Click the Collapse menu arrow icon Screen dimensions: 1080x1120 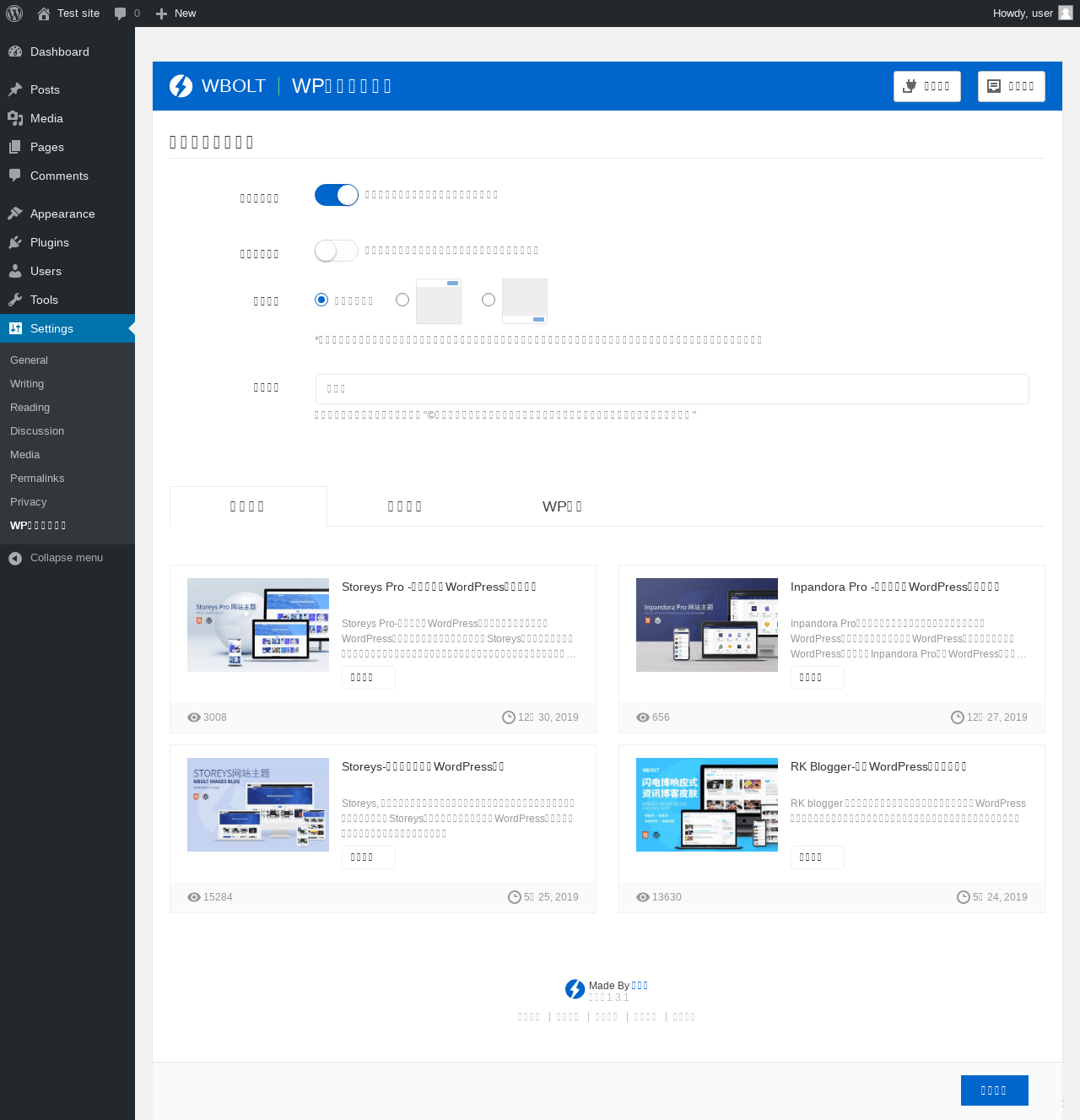[x=15, y=558]
